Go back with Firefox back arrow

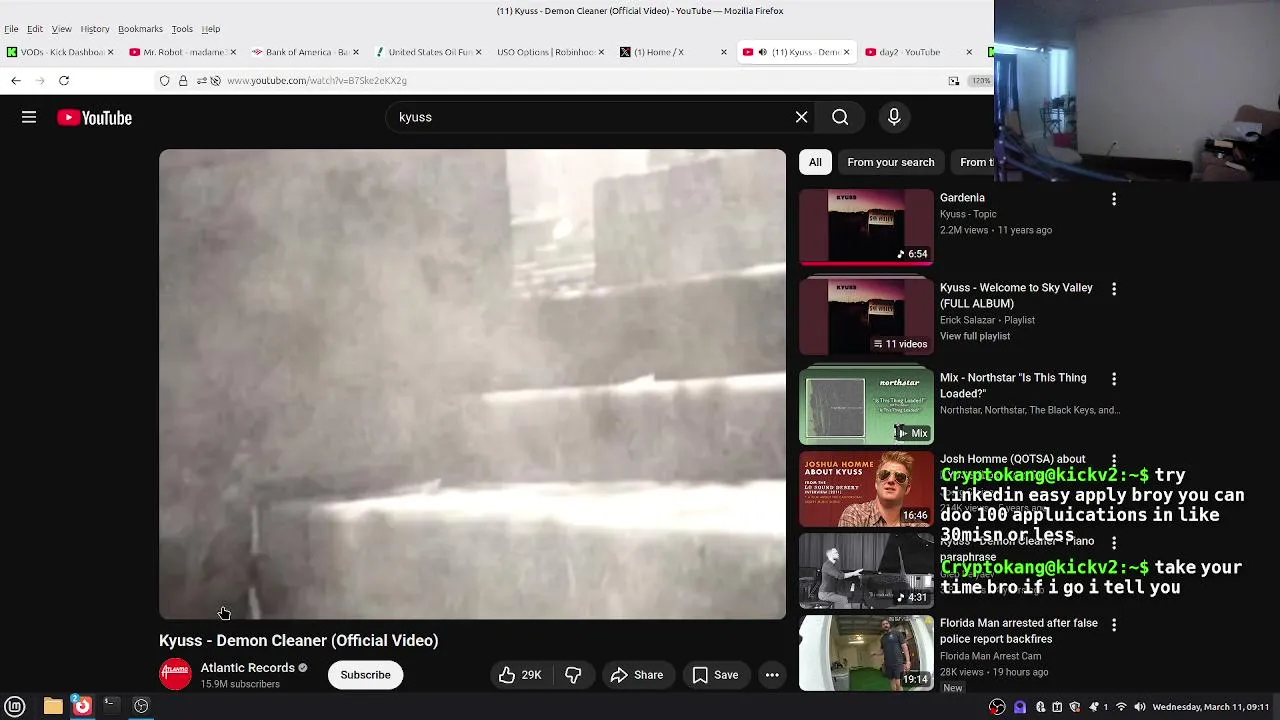[x=16, y=80]
